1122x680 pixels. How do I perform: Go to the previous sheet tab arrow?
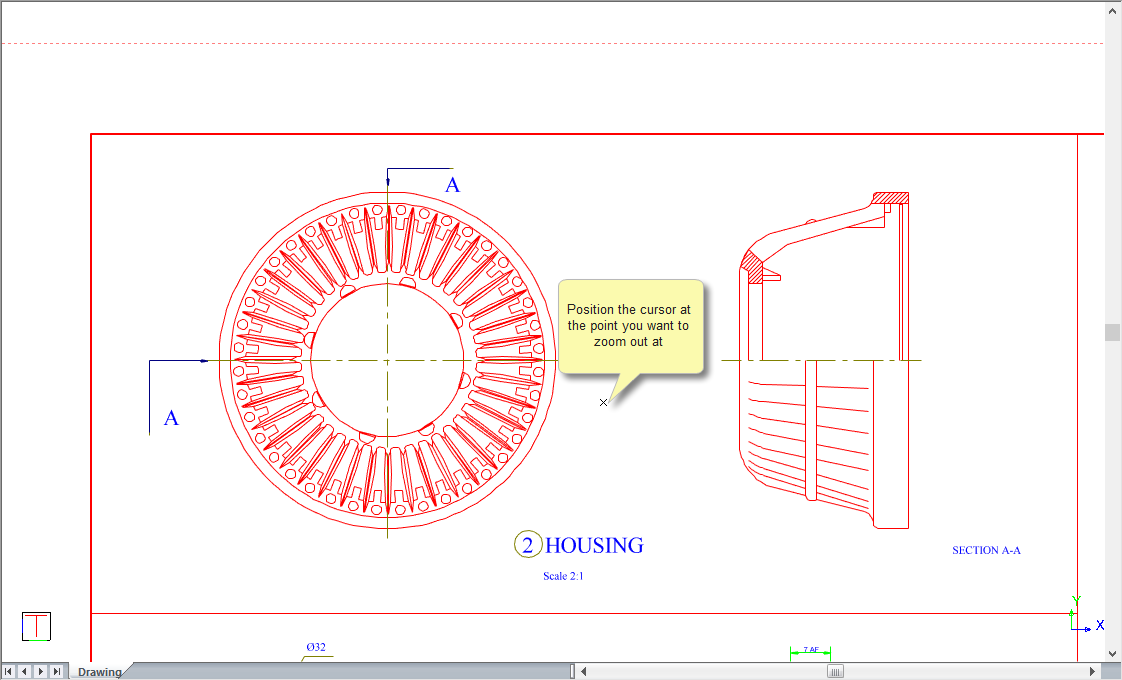click(25, 672)
